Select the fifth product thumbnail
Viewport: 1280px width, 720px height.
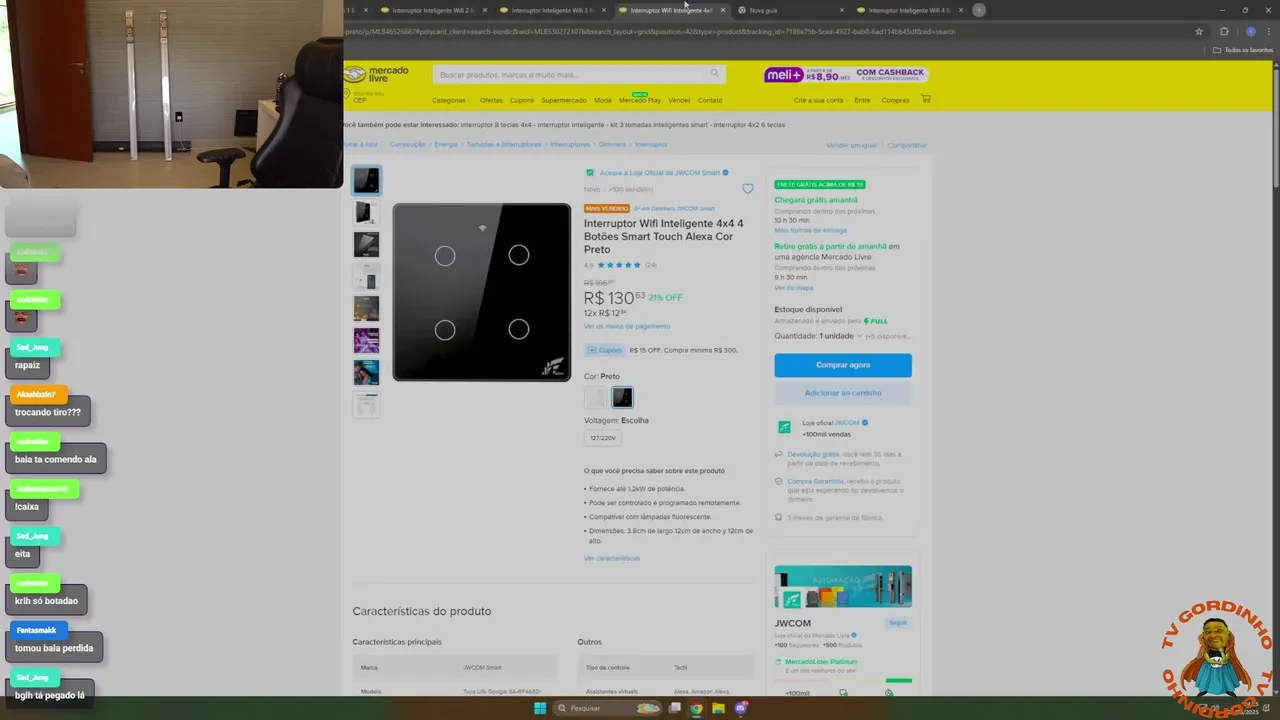(366, 308)
